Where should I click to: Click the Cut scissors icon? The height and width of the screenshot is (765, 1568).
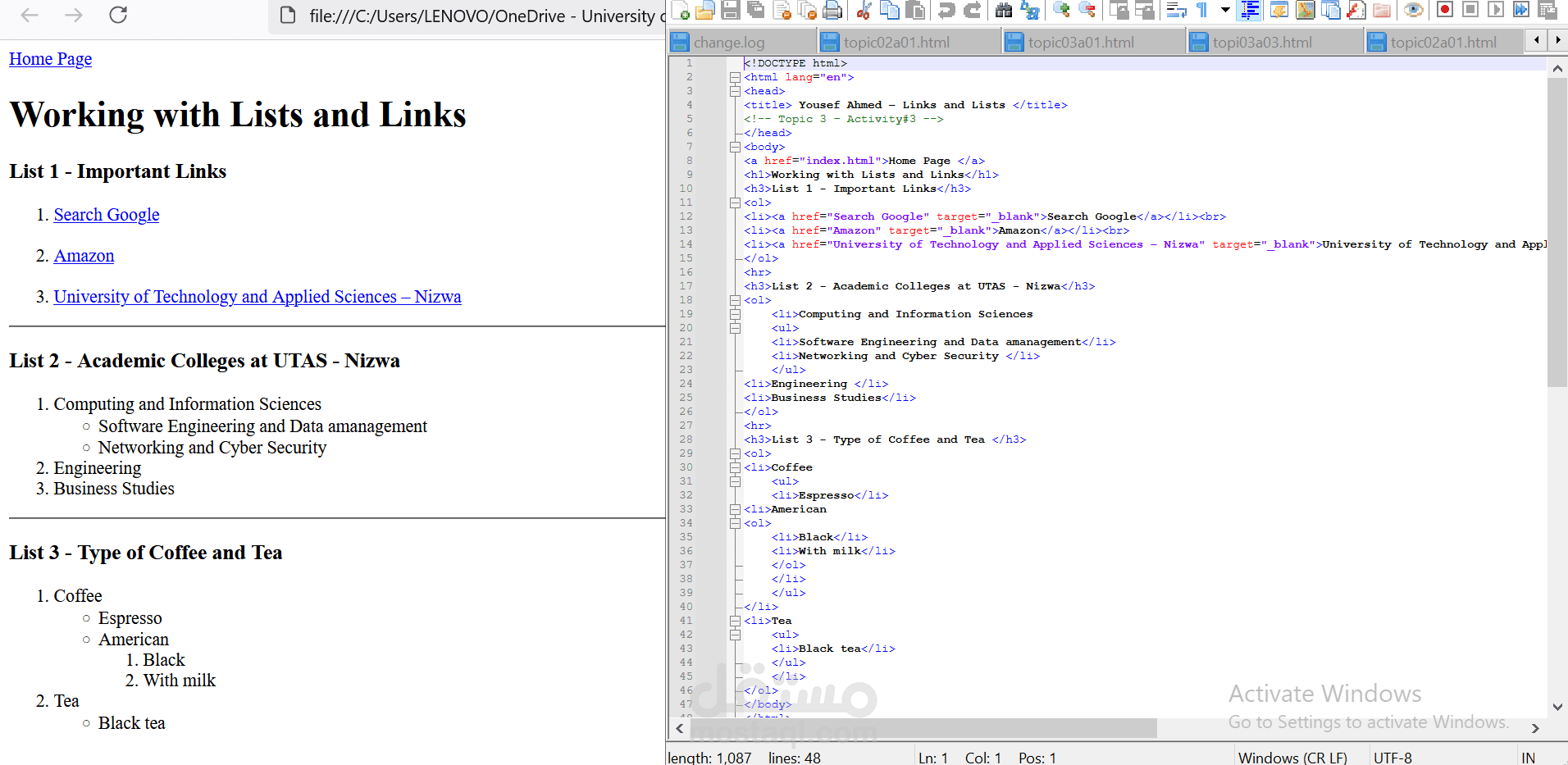(x=864, y=10)
